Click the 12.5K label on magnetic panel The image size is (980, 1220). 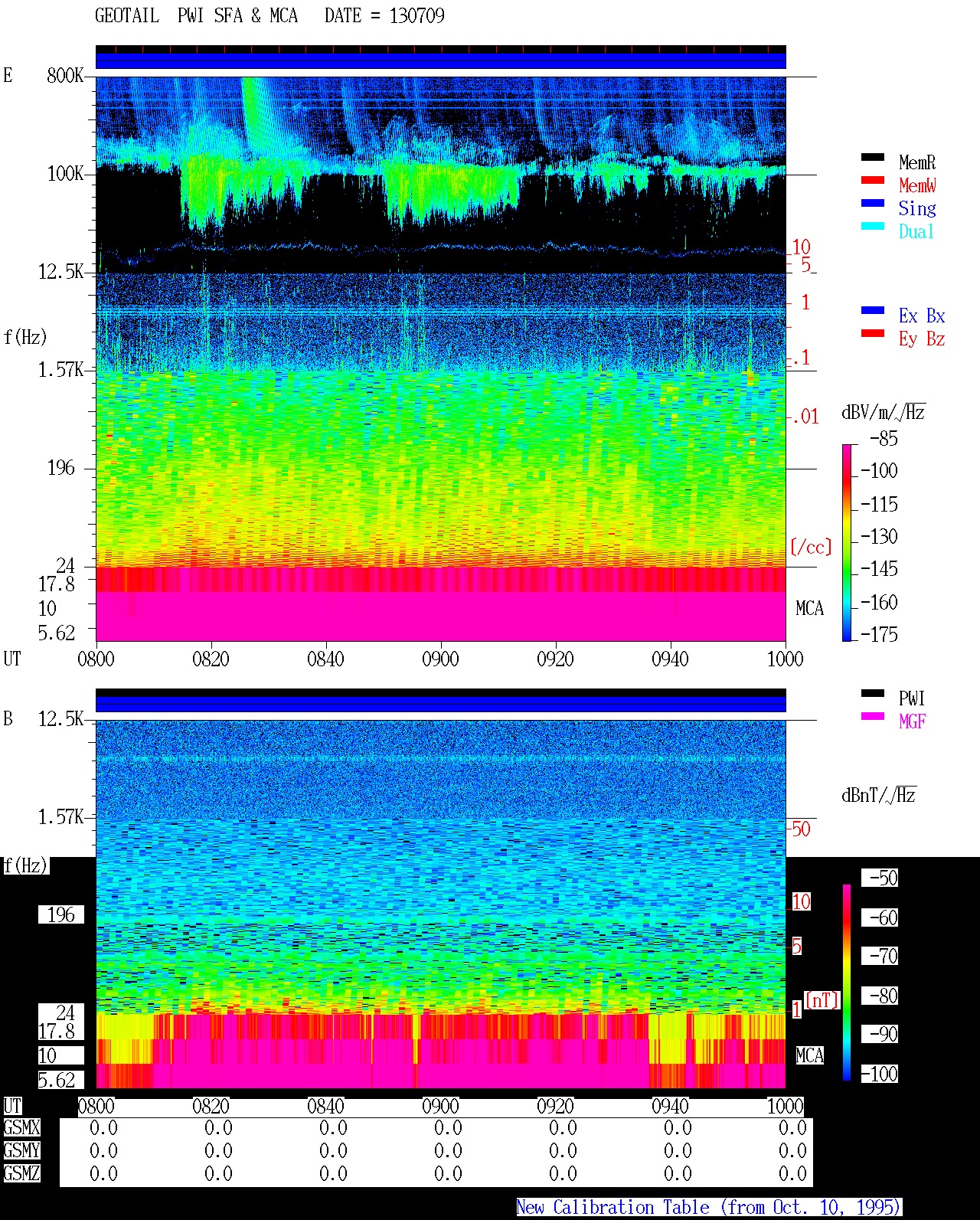coord(61,719)
